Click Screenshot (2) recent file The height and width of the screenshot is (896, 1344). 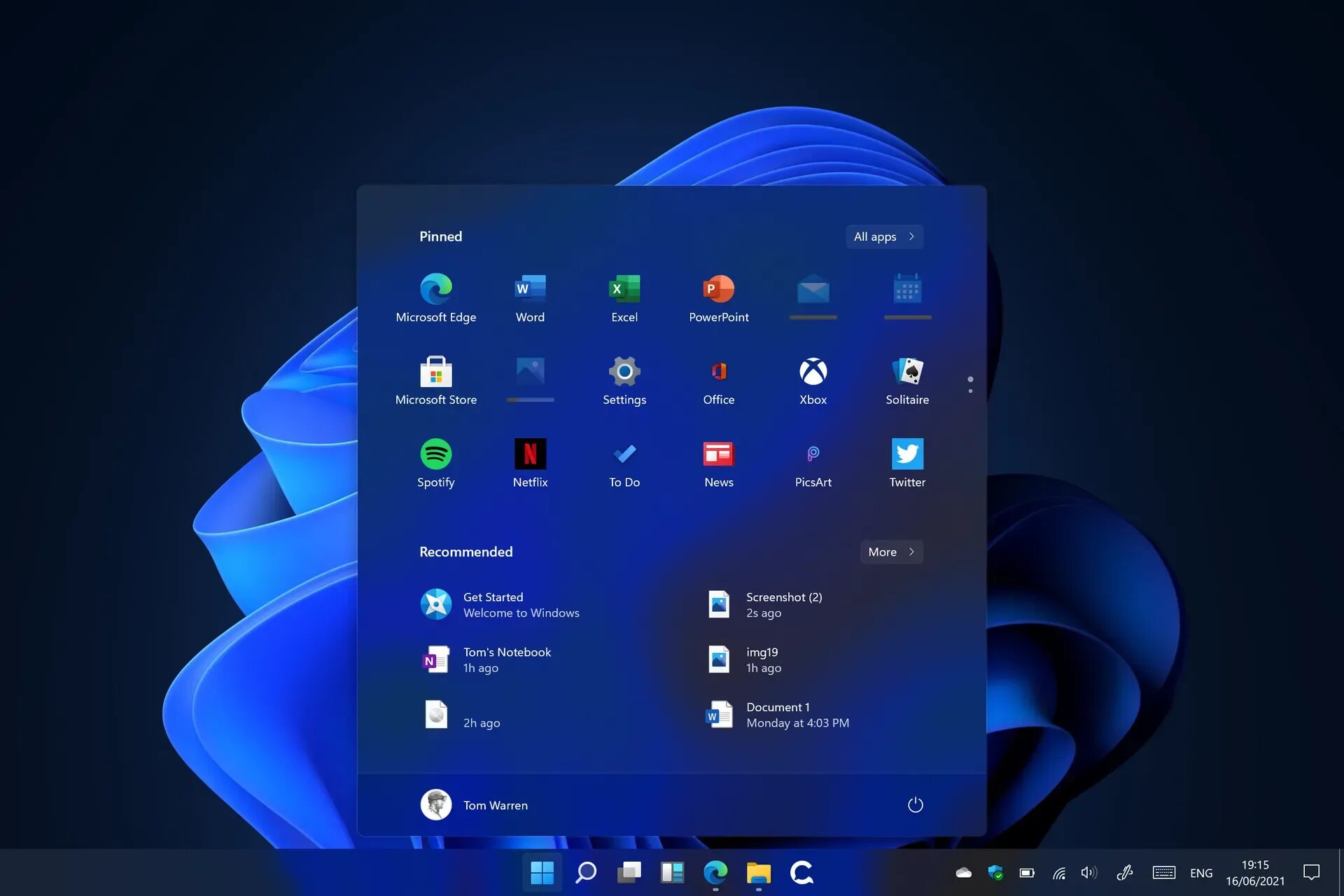784,604
